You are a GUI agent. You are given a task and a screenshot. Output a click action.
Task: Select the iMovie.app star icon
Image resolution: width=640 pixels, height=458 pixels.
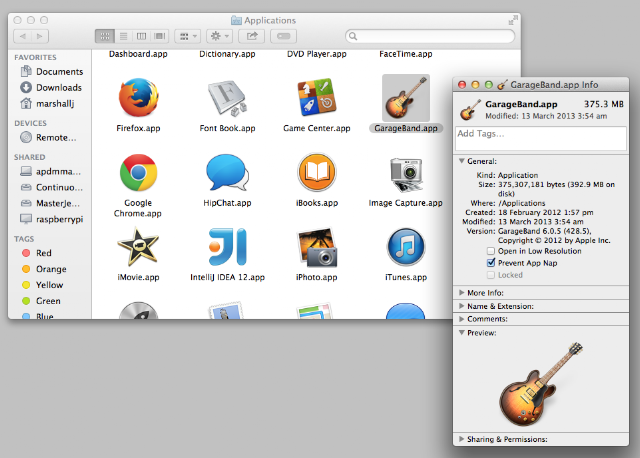tap(138, 247)
